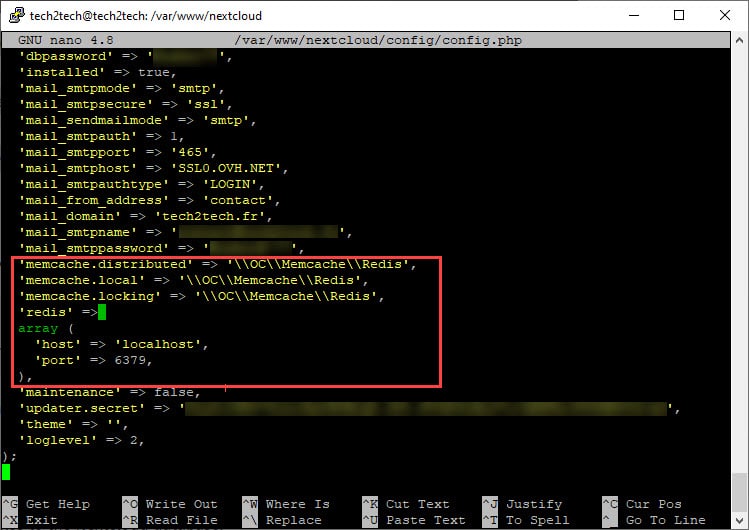Open the PuTTY system menu icon
Viewport: 749px width, 530px height.
[14, 15]
